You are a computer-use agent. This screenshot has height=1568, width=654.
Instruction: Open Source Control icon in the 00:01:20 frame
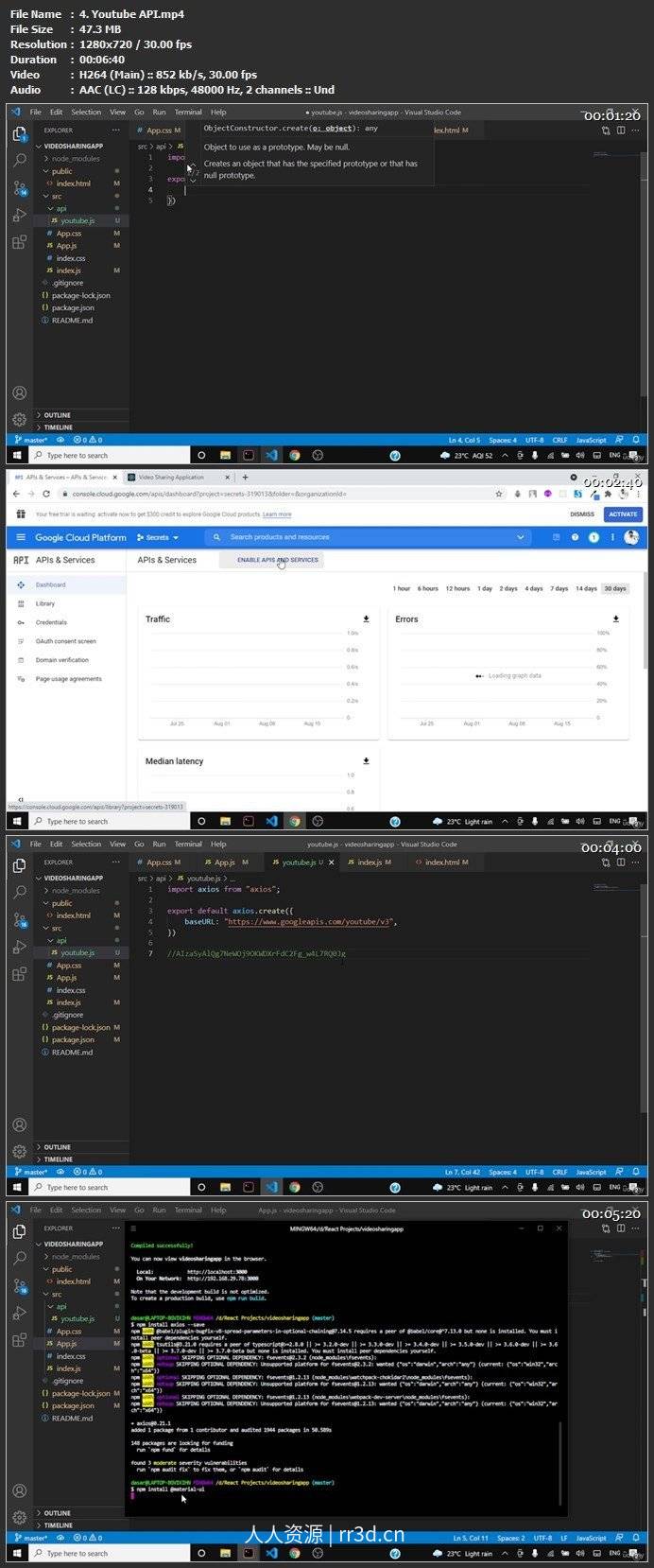pos(19,188)
